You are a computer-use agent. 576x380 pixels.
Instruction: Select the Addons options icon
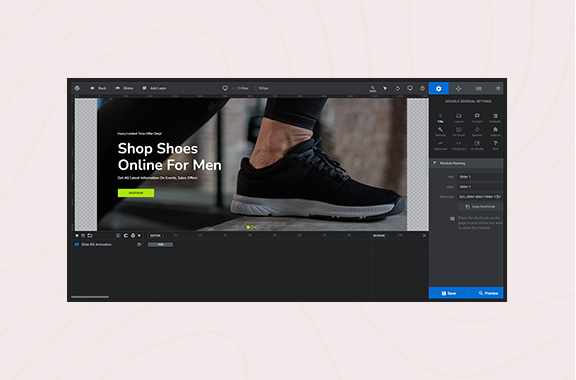click(495, 132)
